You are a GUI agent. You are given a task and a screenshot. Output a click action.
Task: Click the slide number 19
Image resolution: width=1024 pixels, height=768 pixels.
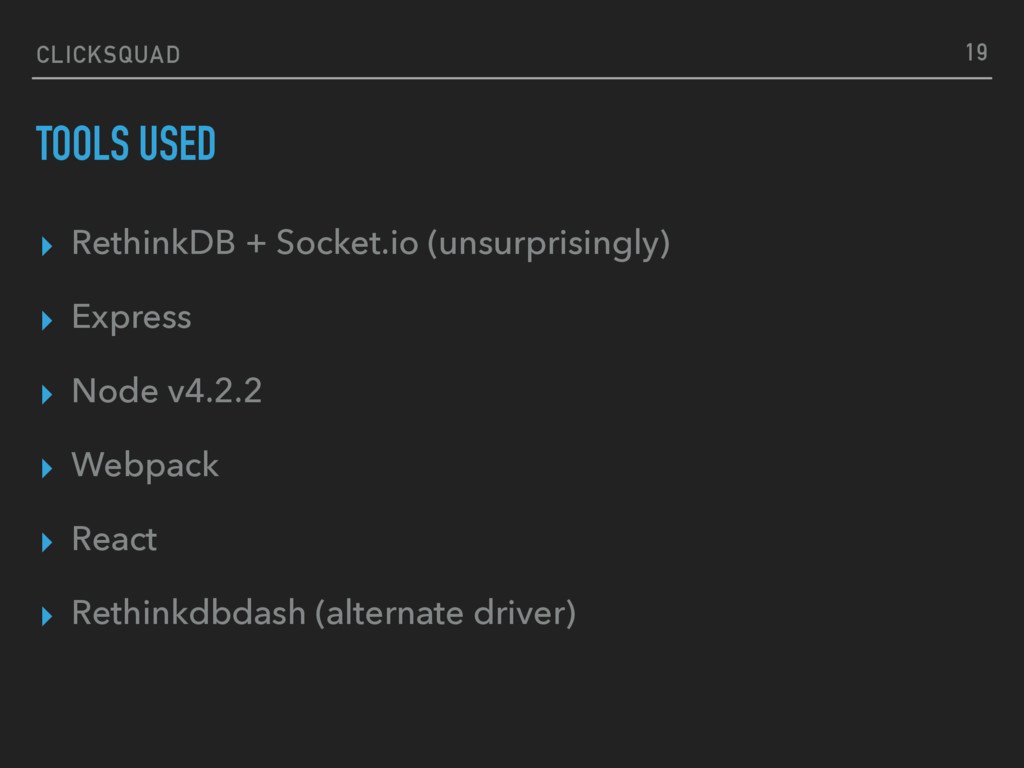tap(976, 53)
